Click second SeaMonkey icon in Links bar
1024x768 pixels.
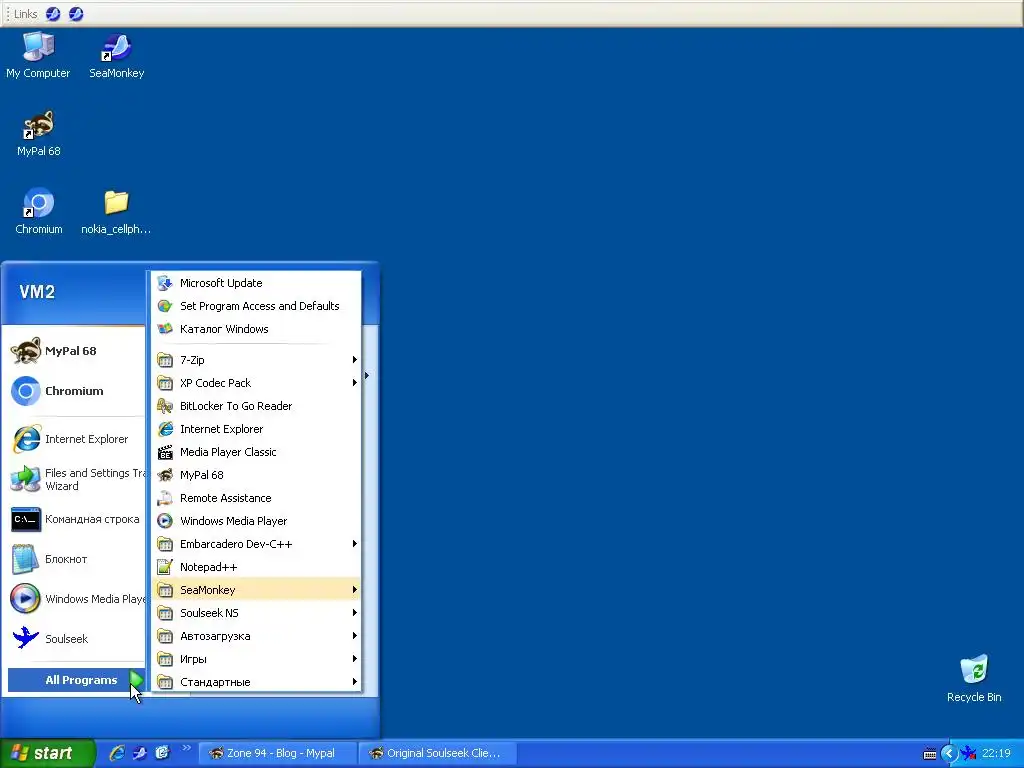[76, 14]
